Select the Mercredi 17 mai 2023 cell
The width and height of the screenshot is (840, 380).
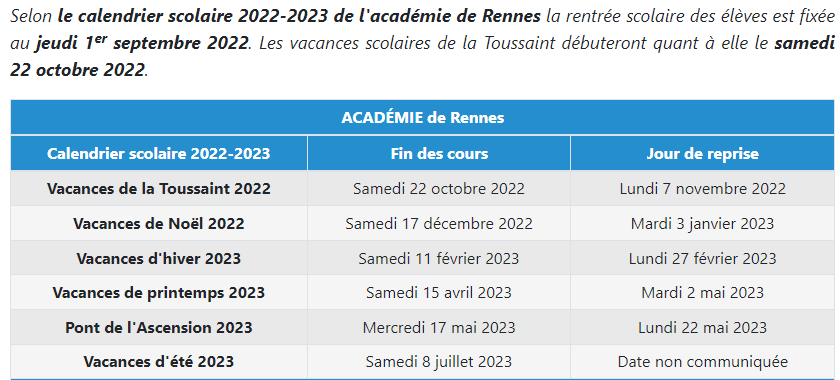[439, 327]
